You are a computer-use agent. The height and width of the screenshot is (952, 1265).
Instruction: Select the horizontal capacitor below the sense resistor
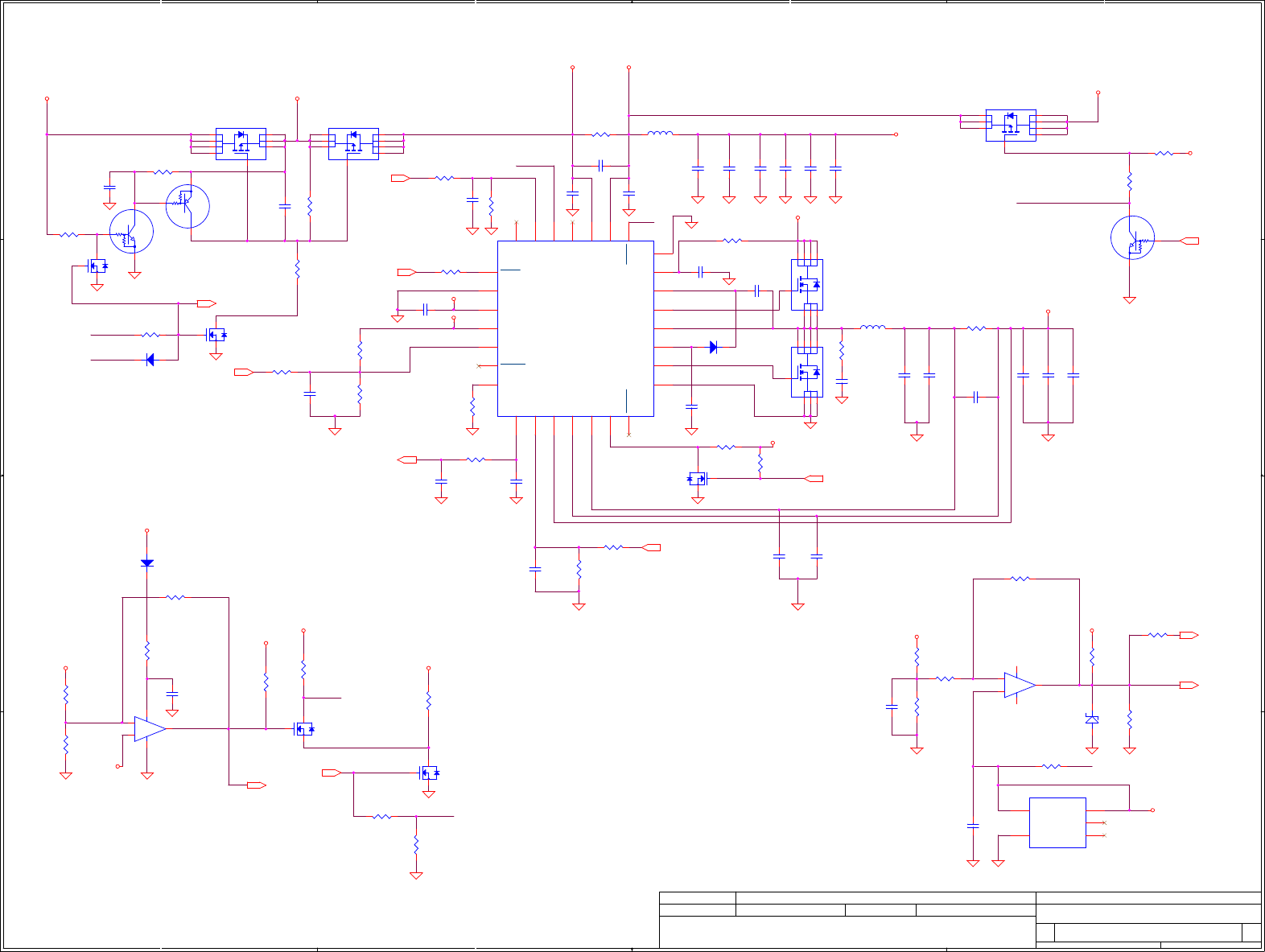tap(976, 397)
